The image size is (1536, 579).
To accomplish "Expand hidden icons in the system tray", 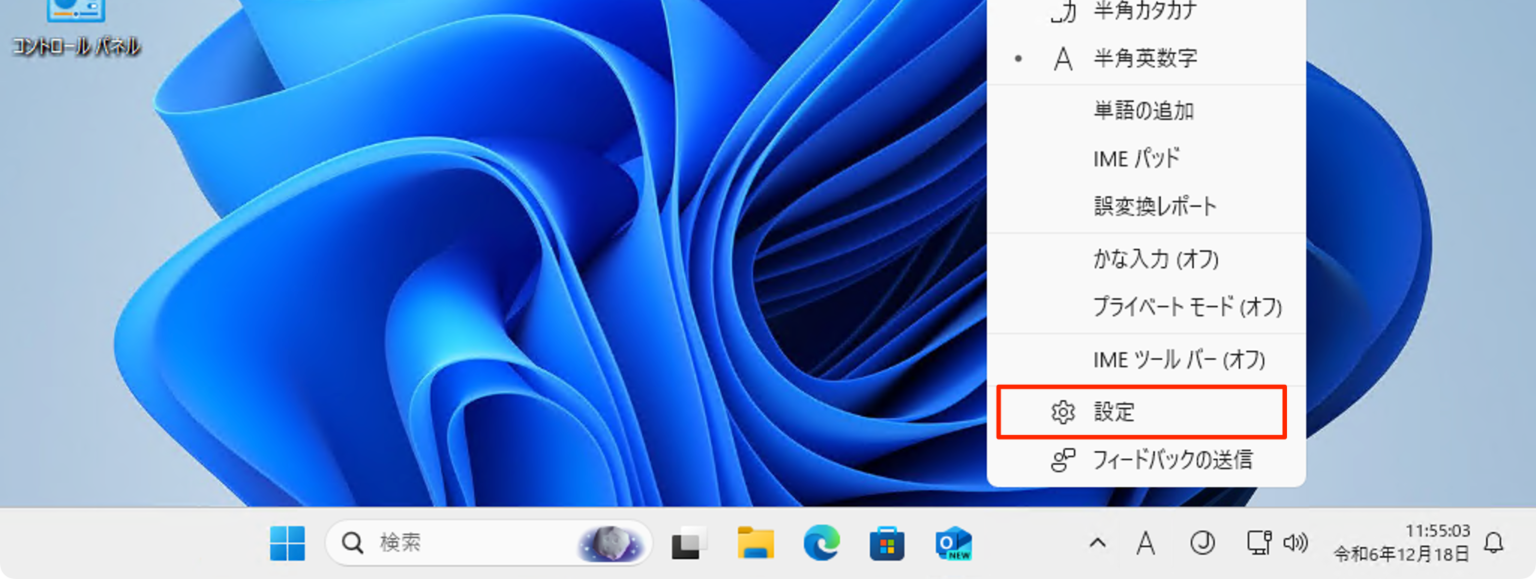I will 1096,543.
